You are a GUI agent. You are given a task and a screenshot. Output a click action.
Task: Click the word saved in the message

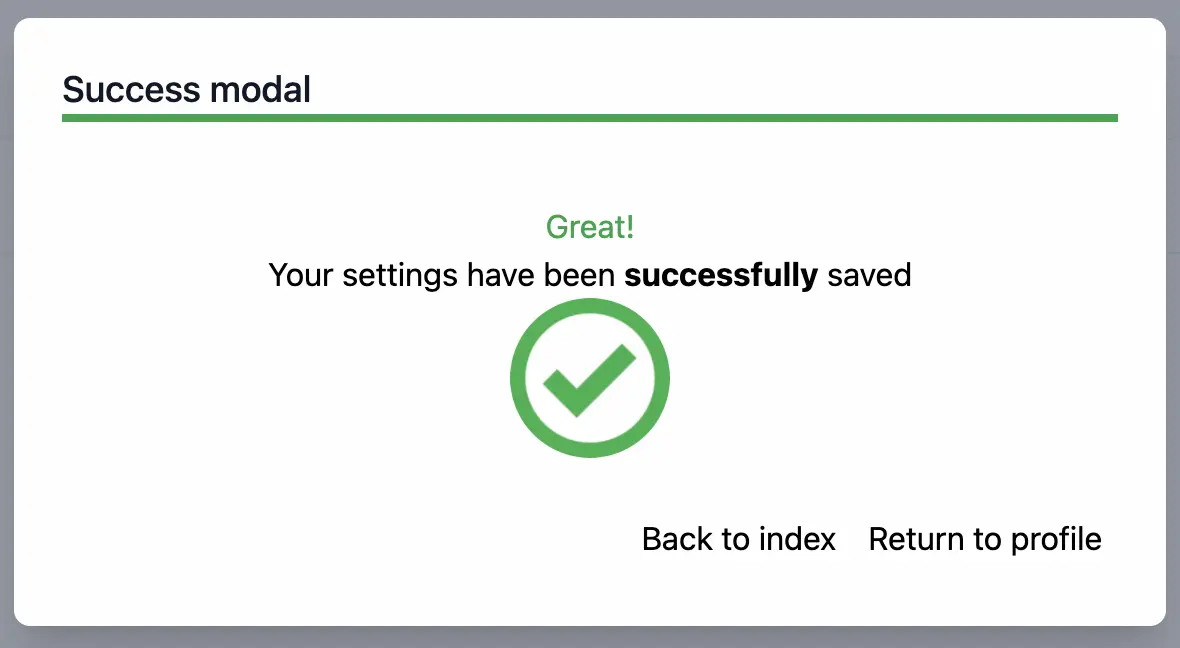(869, 274)
